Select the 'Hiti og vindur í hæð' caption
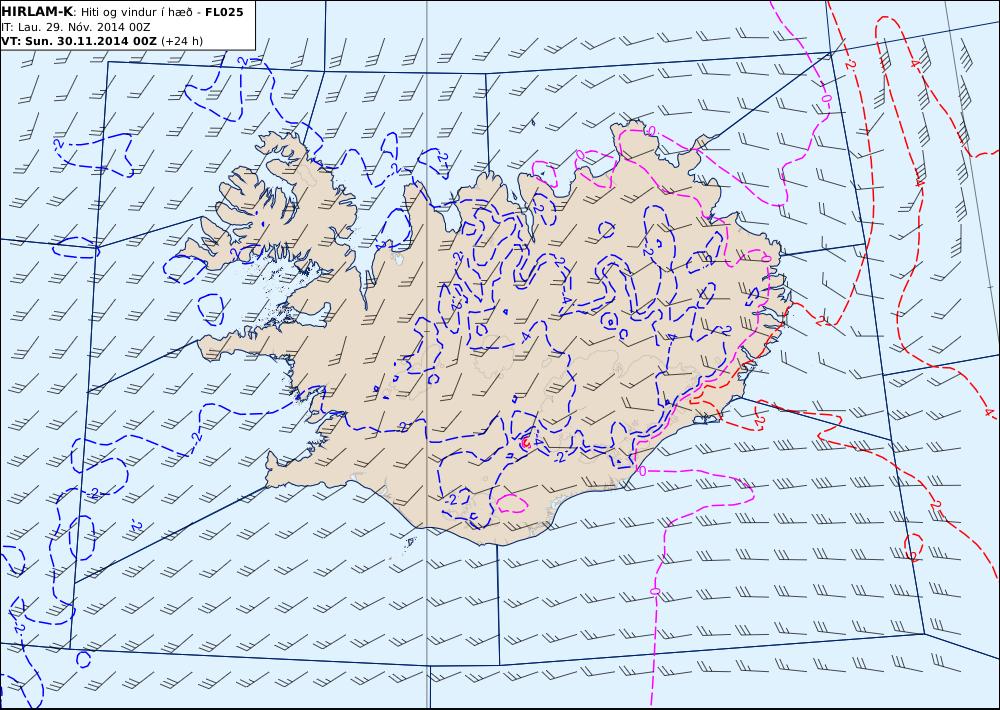 [137, 12]
